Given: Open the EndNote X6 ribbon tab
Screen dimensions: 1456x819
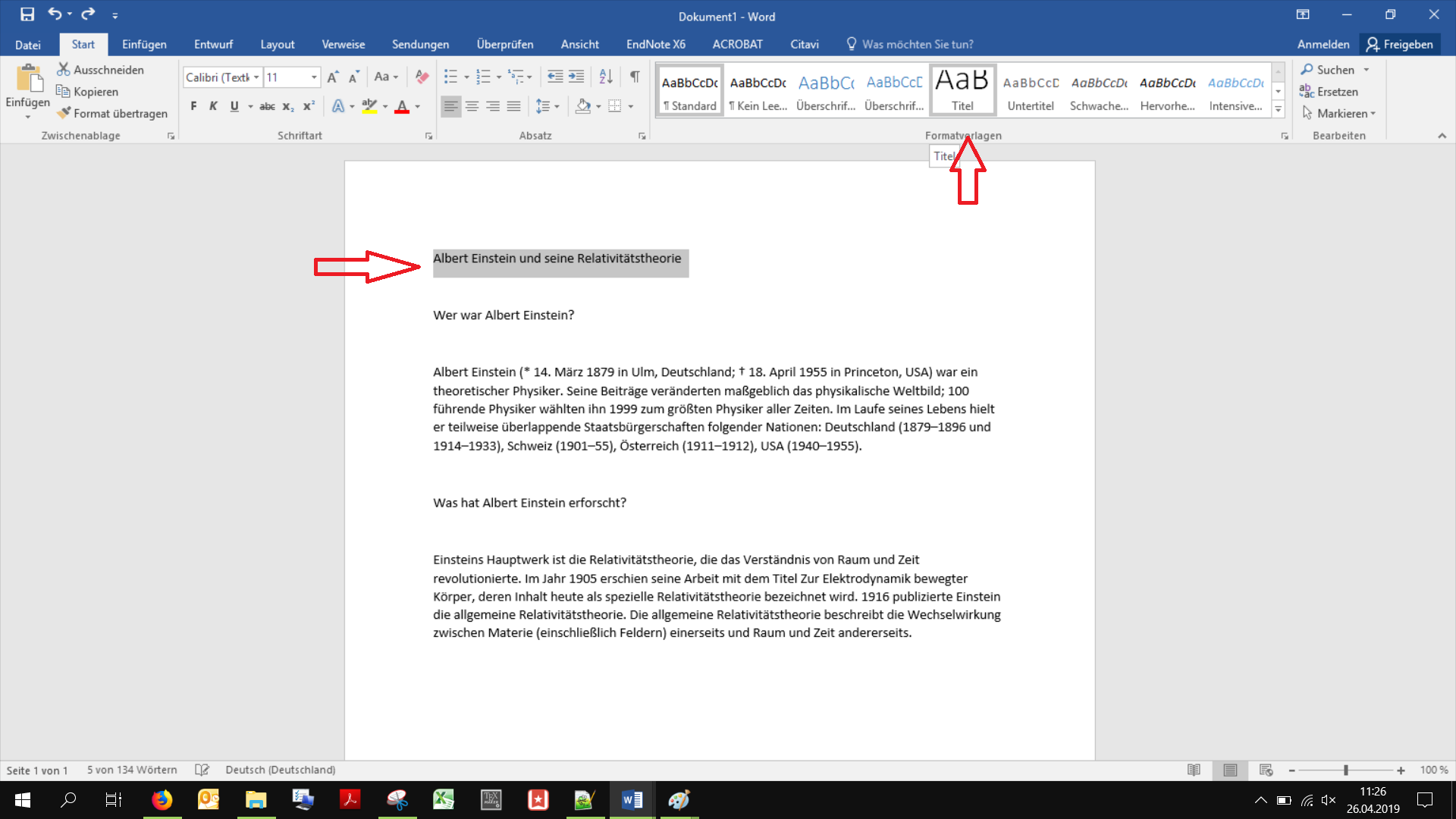Looking at the screenshot, I should [x=654, y=44].
